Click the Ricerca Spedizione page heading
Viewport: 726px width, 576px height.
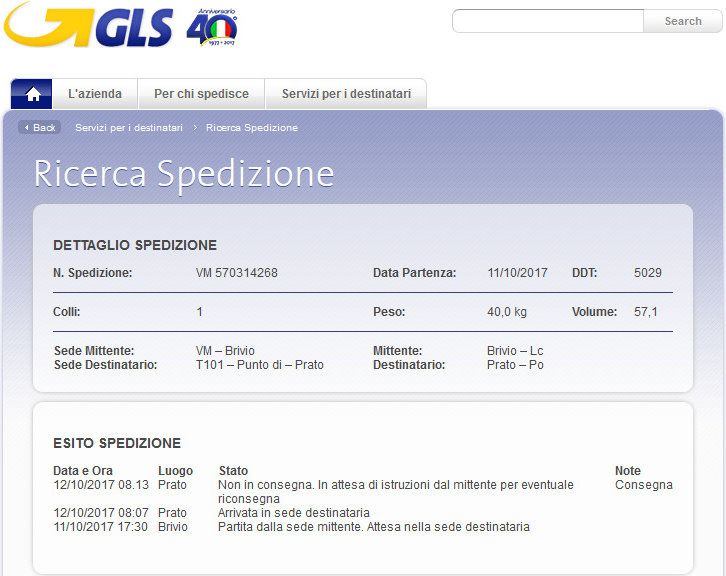click(184, 173)
